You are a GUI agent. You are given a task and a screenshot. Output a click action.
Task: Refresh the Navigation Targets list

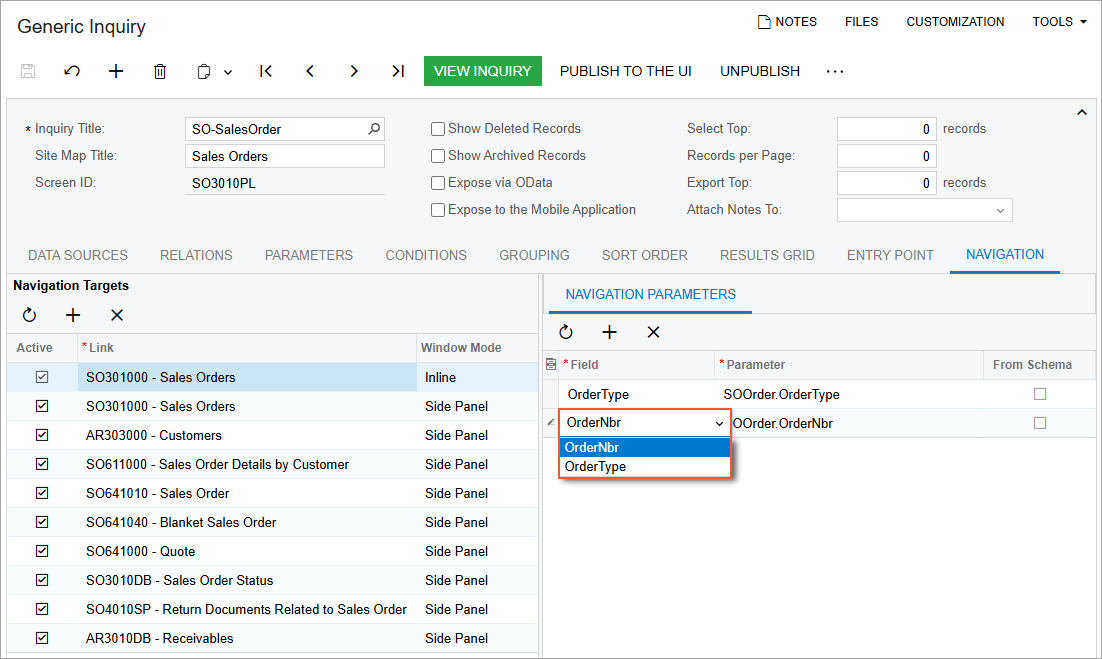pyautogui.click(x=30, y=315)
